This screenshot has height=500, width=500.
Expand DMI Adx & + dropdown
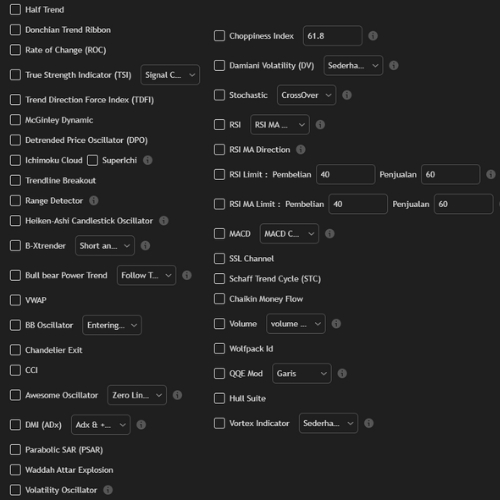point(101,425)
